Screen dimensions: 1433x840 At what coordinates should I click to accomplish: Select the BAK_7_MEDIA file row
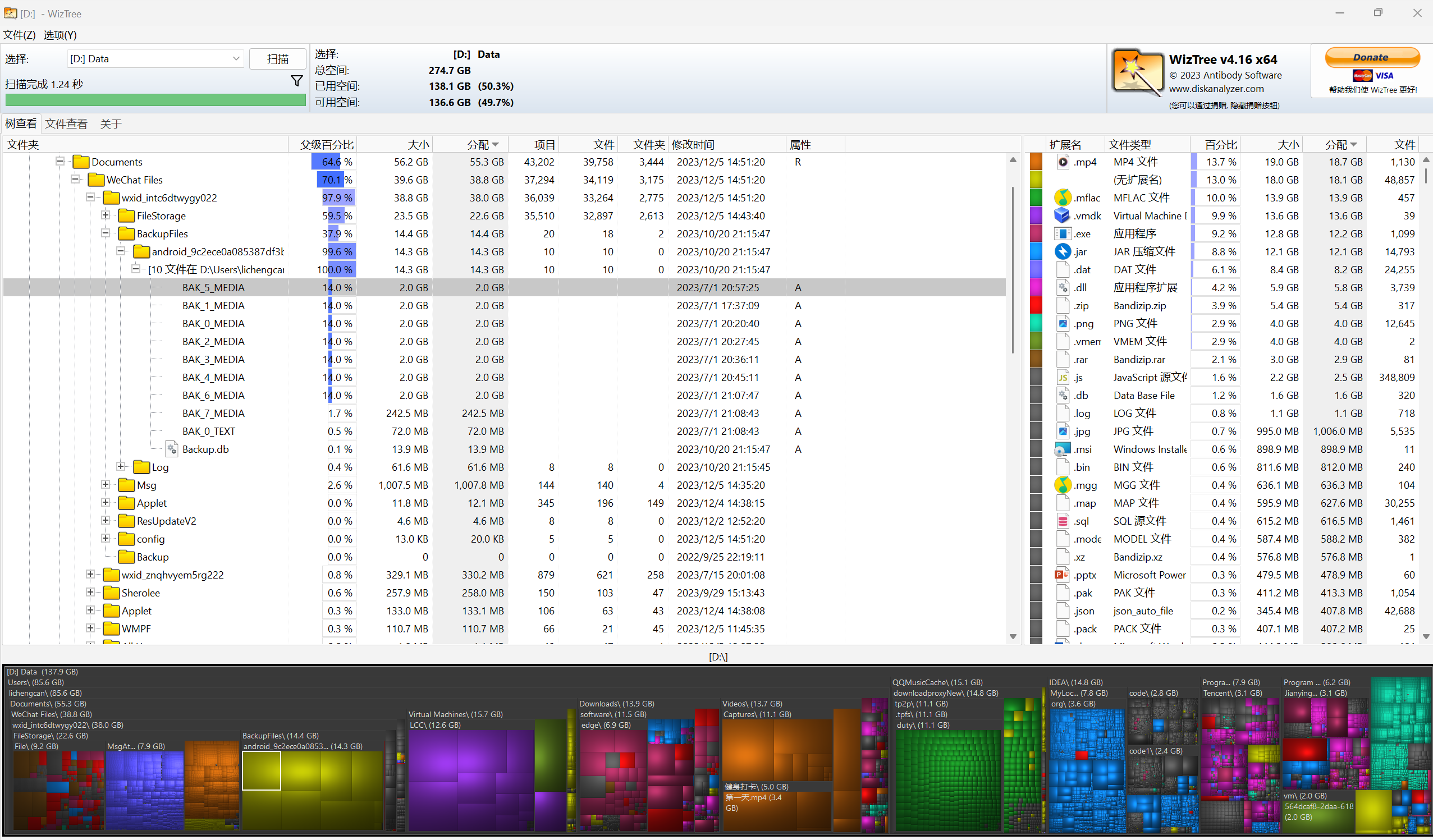tap(213, 413)
